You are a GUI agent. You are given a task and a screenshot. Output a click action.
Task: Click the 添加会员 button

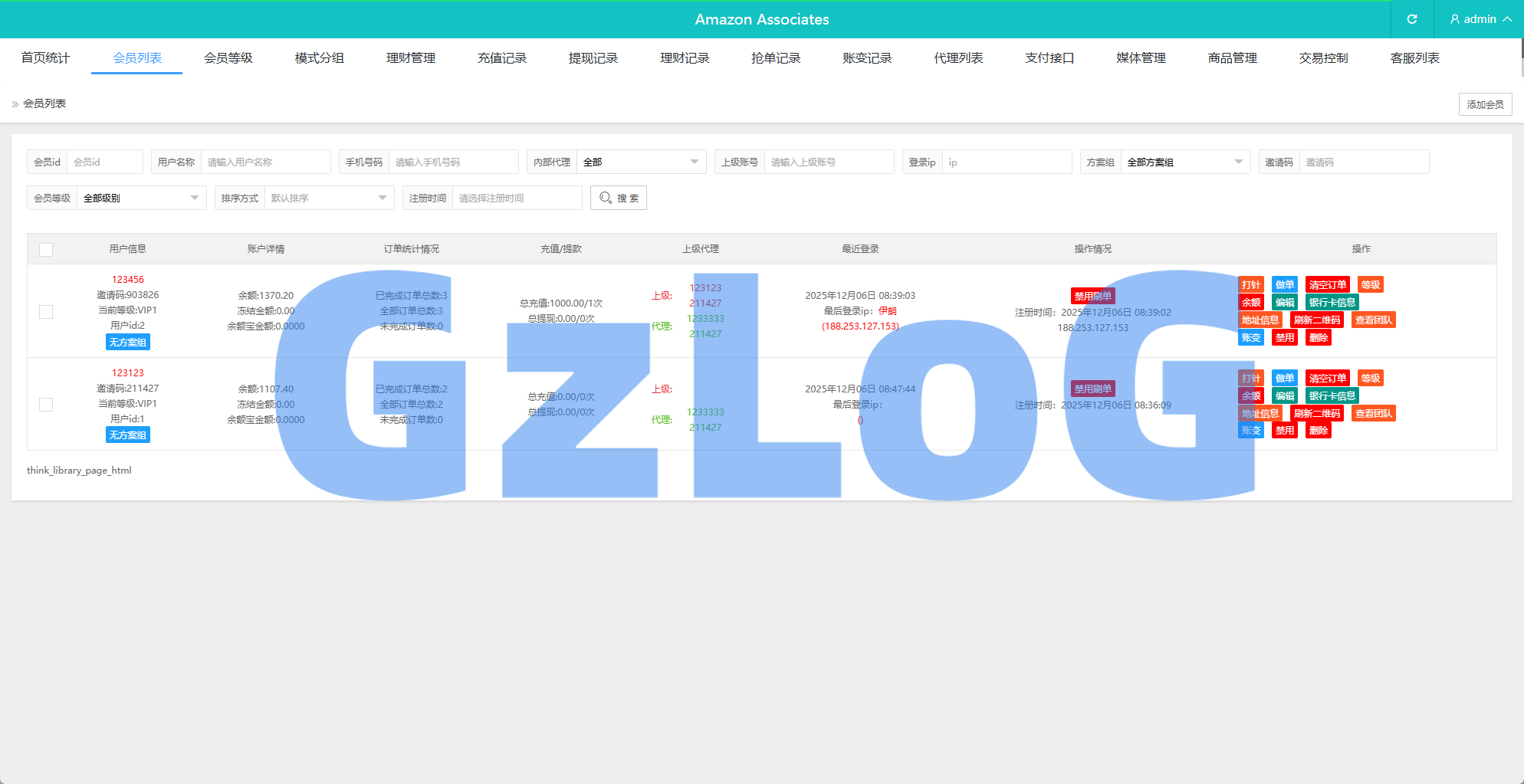tap(1485, 104)
